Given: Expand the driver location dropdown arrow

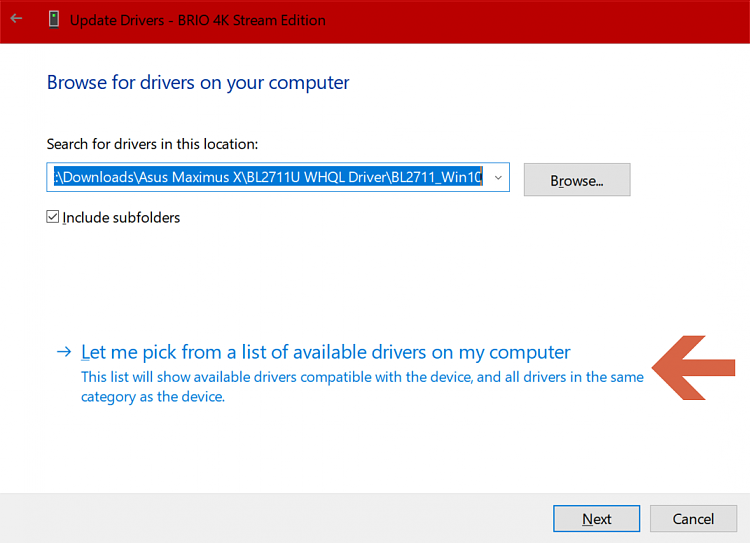Looking at the screenshot, I should (x=498, y=179).
